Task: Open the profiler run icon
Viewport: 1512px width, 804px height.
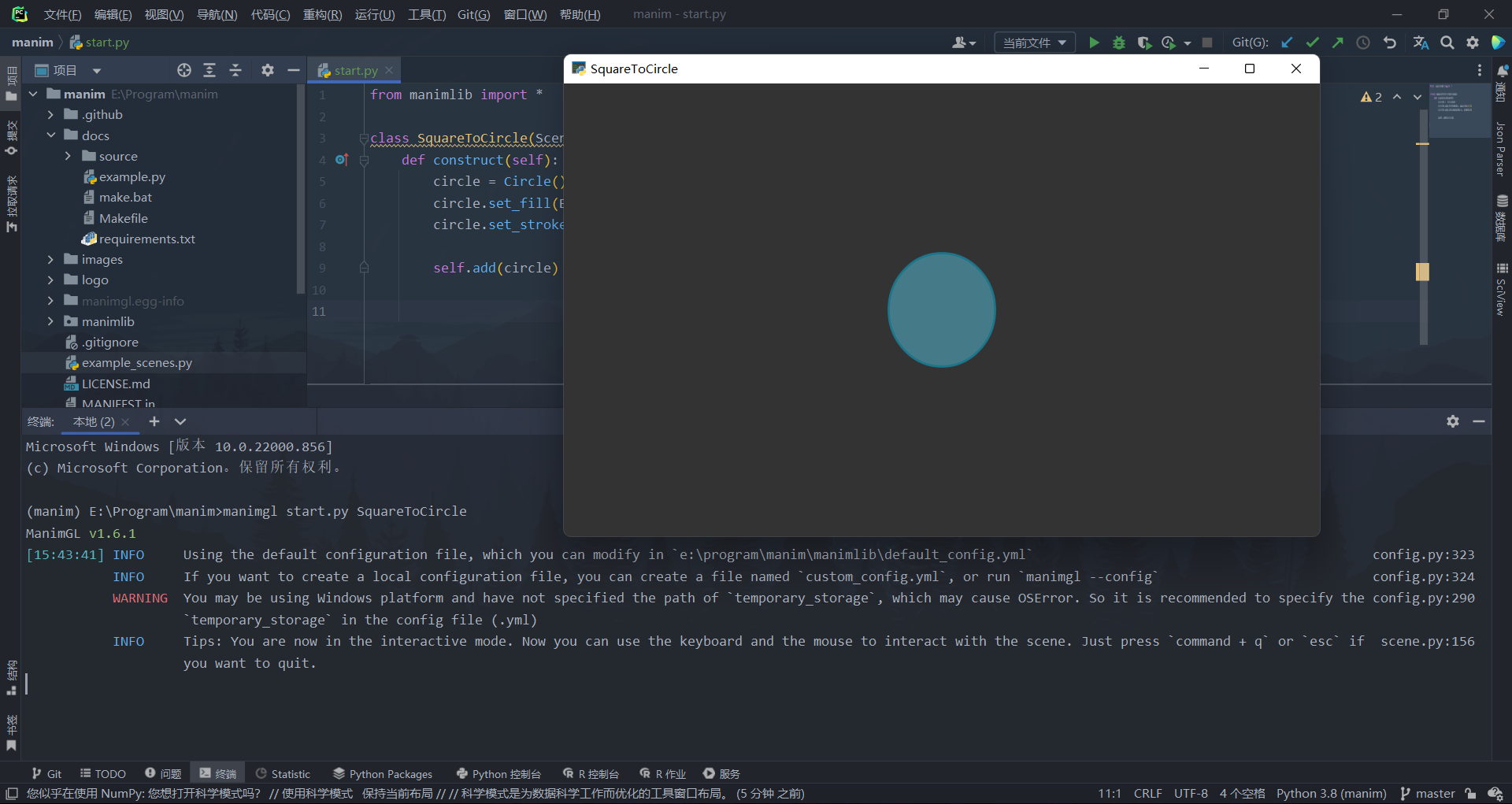Action: point(1169,43)
